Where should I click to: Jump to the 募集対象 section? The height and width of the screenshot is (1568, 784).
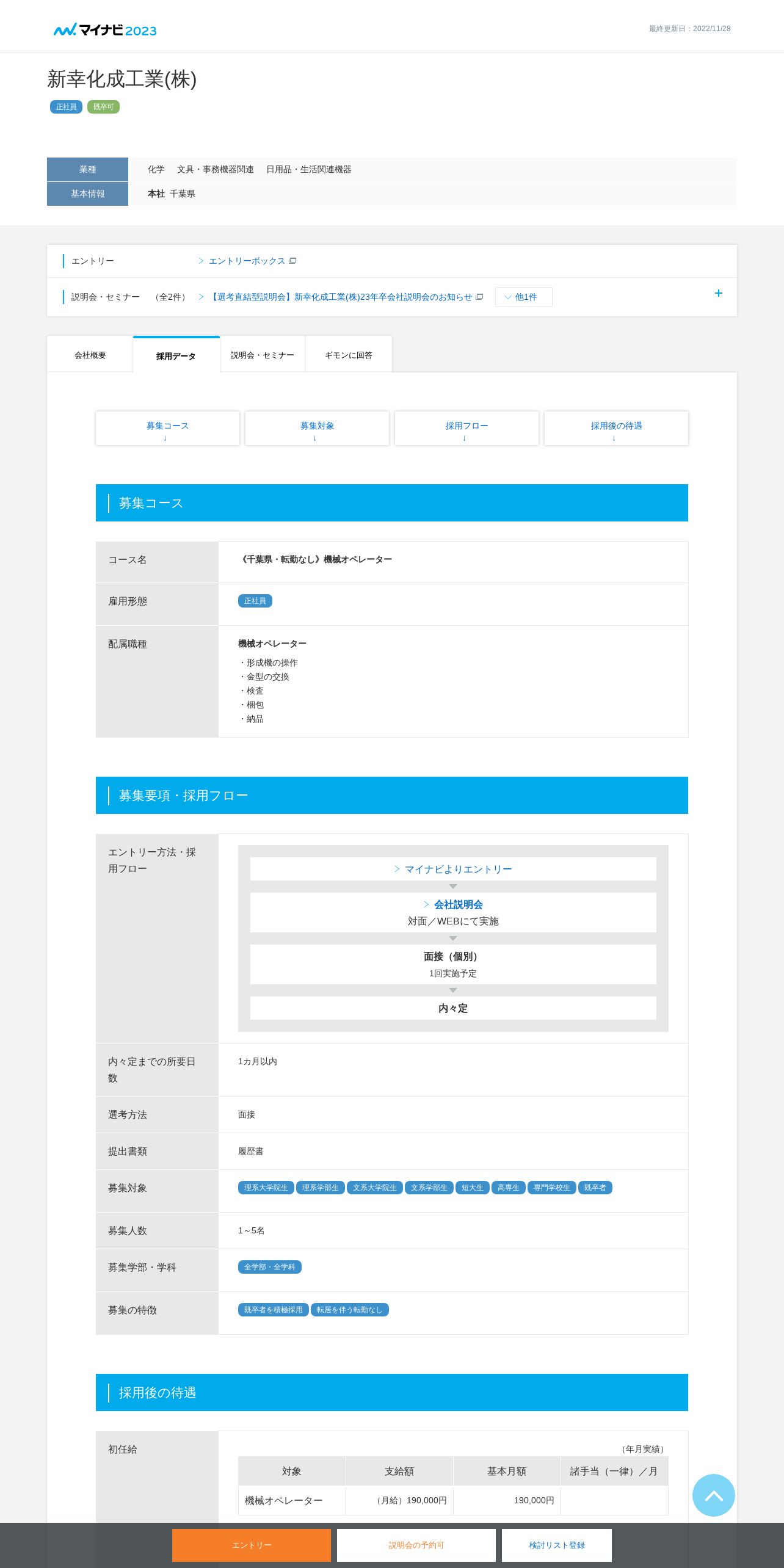click(317, 429)
